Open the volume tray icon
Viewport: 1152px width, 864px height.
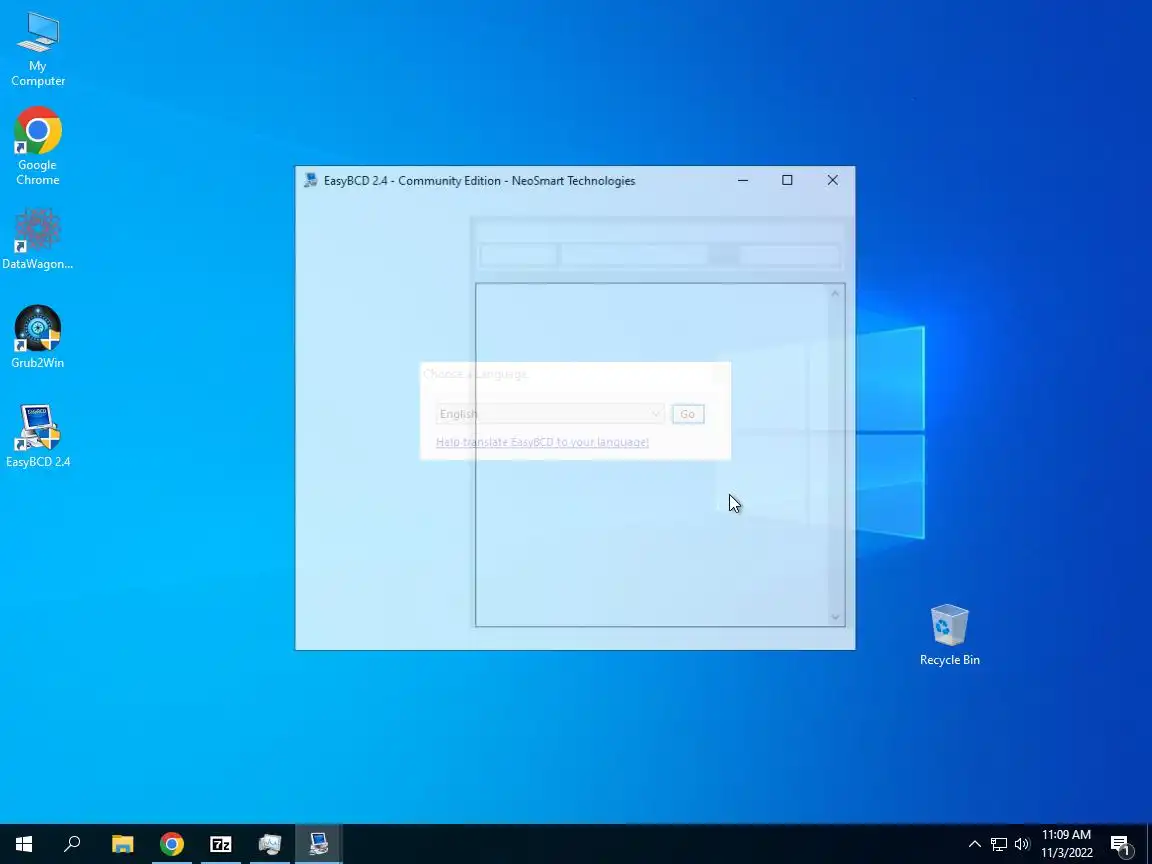[1022, 844]
